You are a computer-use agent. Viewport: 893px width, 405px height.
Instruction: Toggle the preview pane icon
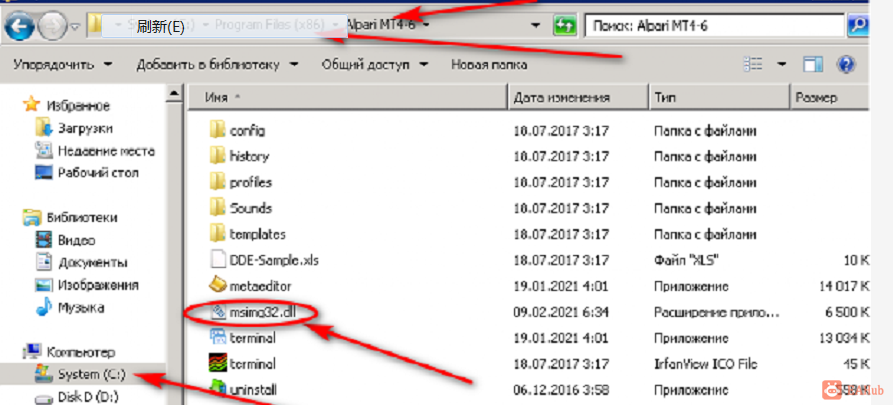813,64
